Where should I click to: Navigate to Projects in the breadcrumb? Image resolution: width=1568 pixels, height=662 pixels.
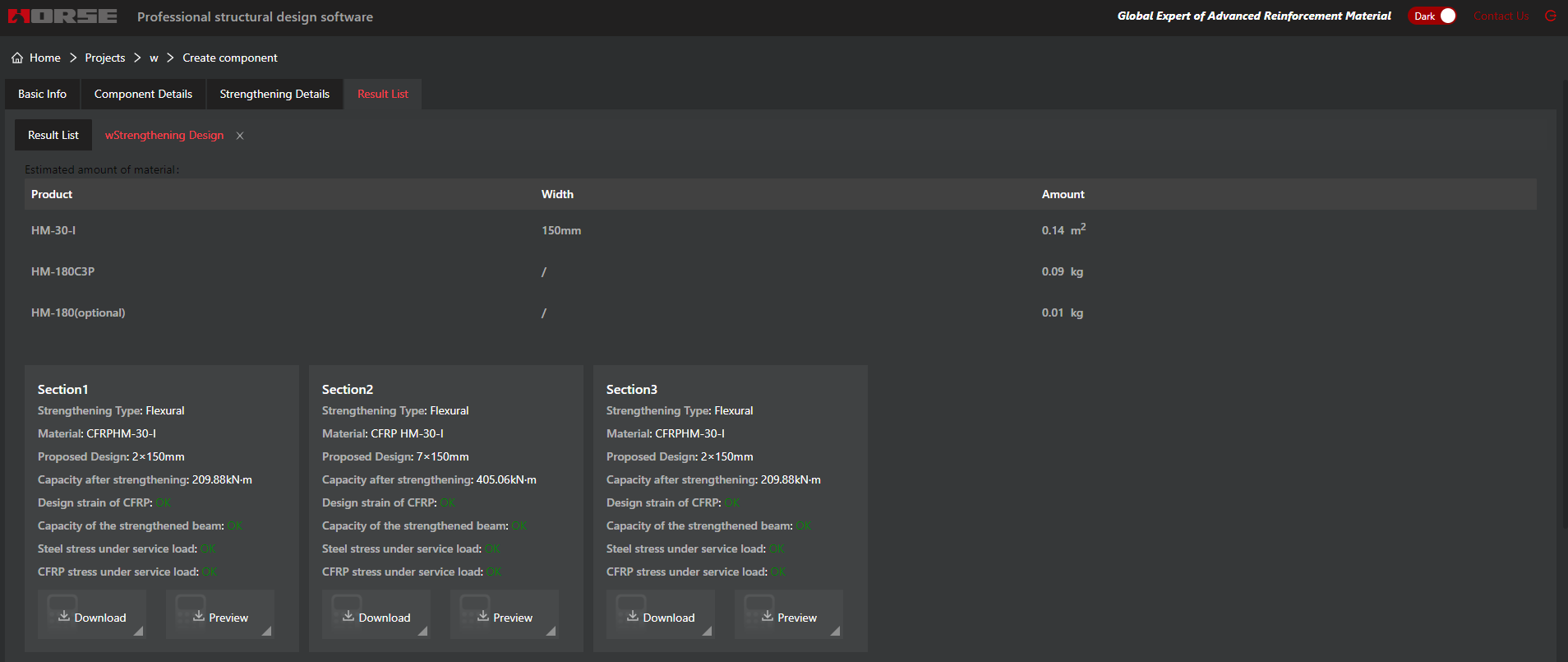105,58
